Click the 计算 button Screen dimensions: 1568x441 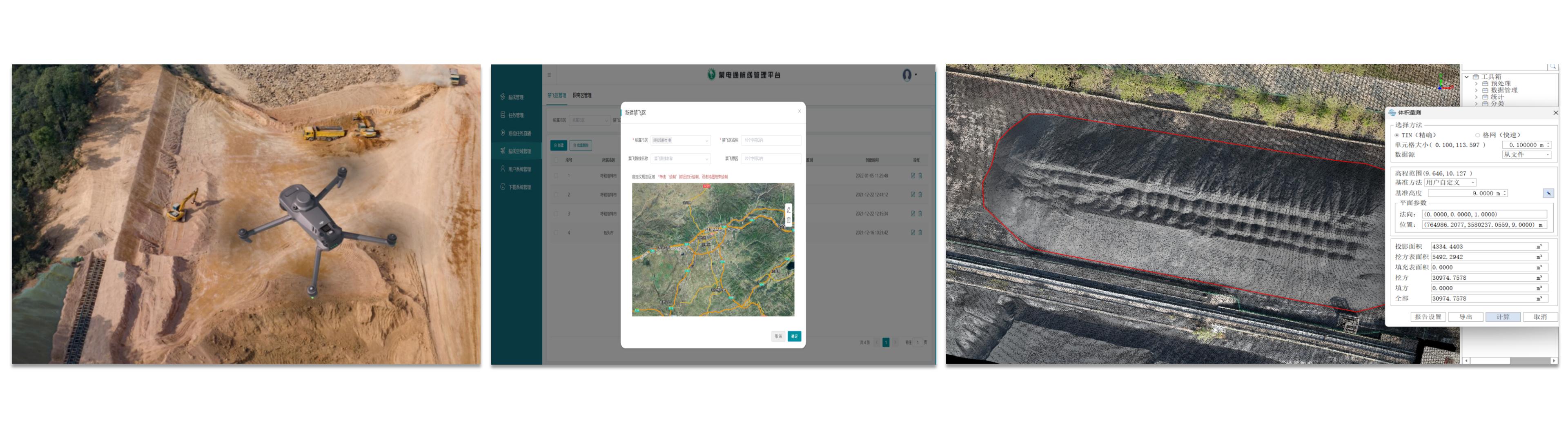click(1502, 317)
